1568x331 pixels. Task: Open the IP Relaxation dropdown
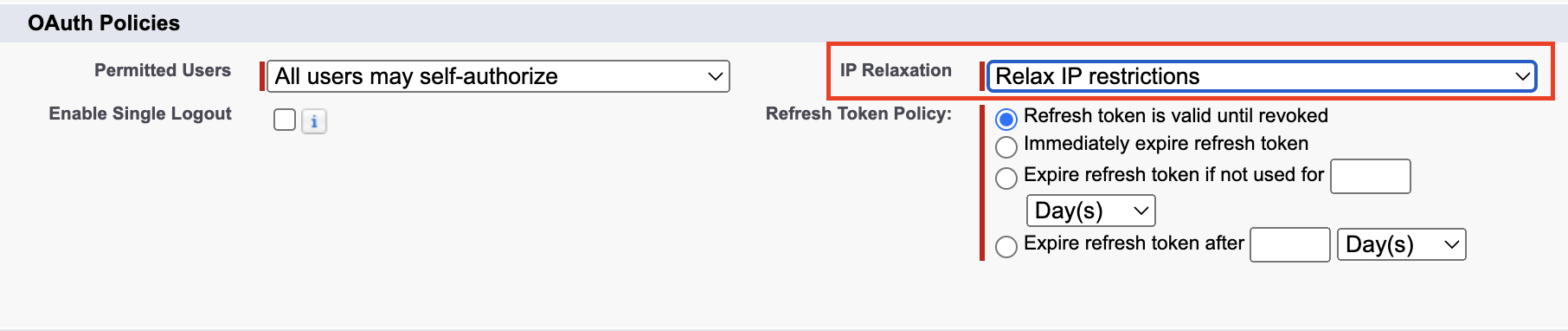point(1262,76)
